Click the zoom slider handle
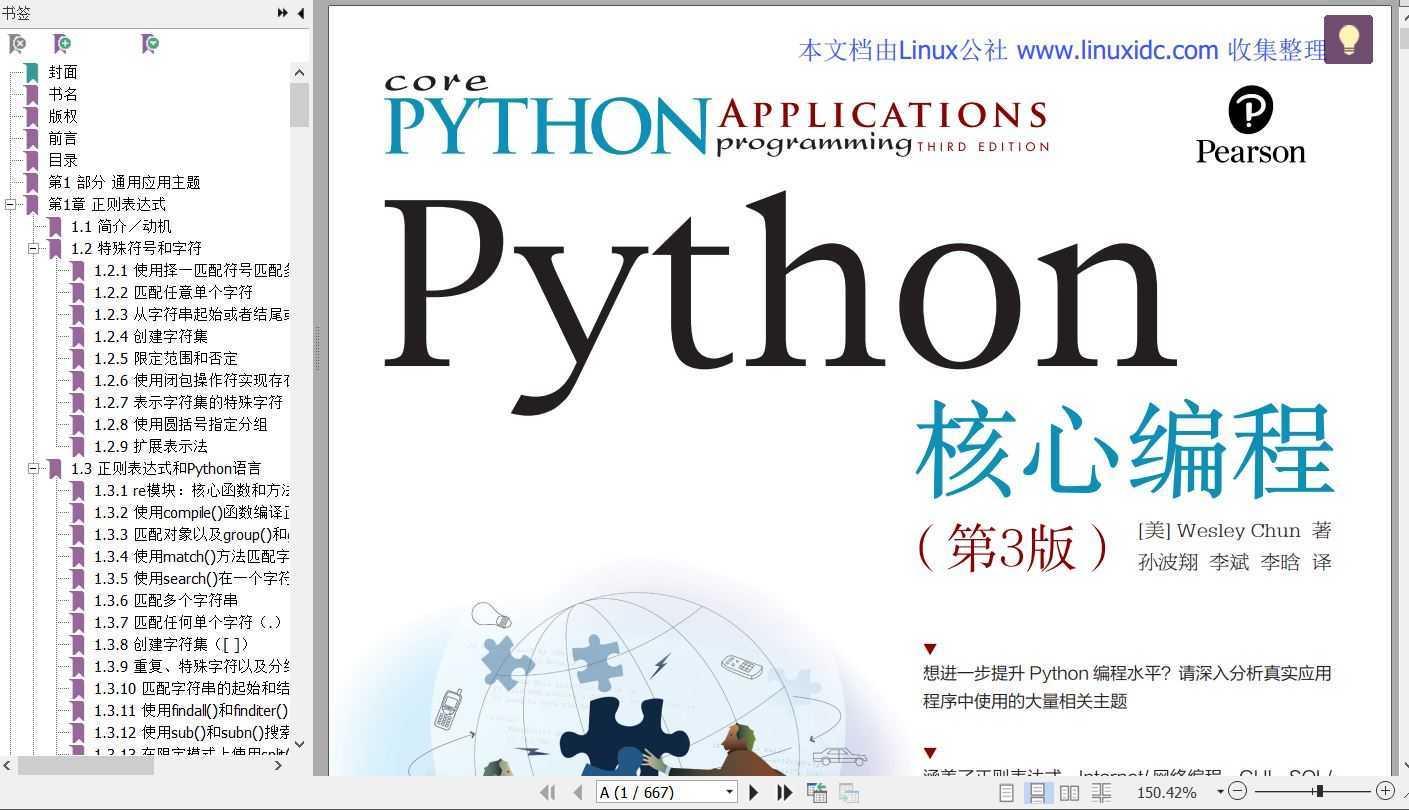The height and width of the screenshot is (810, 1409). point(1320,791)
